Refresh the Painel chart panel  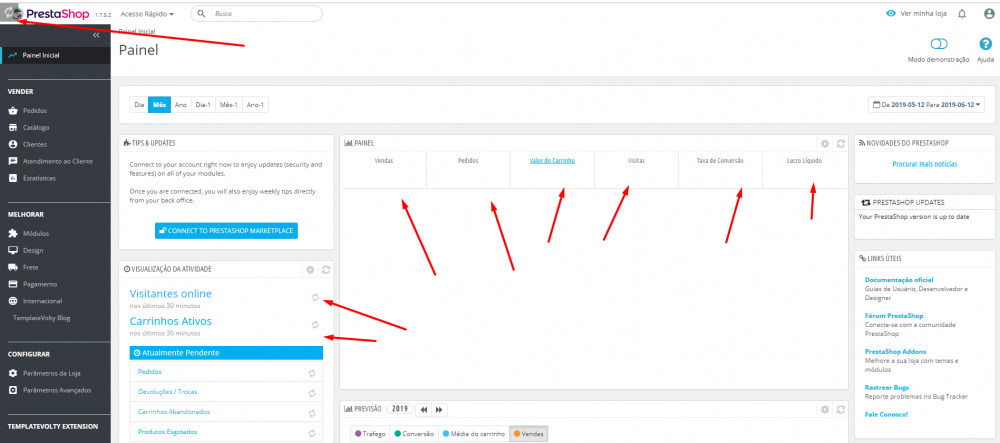click(841, 144)
